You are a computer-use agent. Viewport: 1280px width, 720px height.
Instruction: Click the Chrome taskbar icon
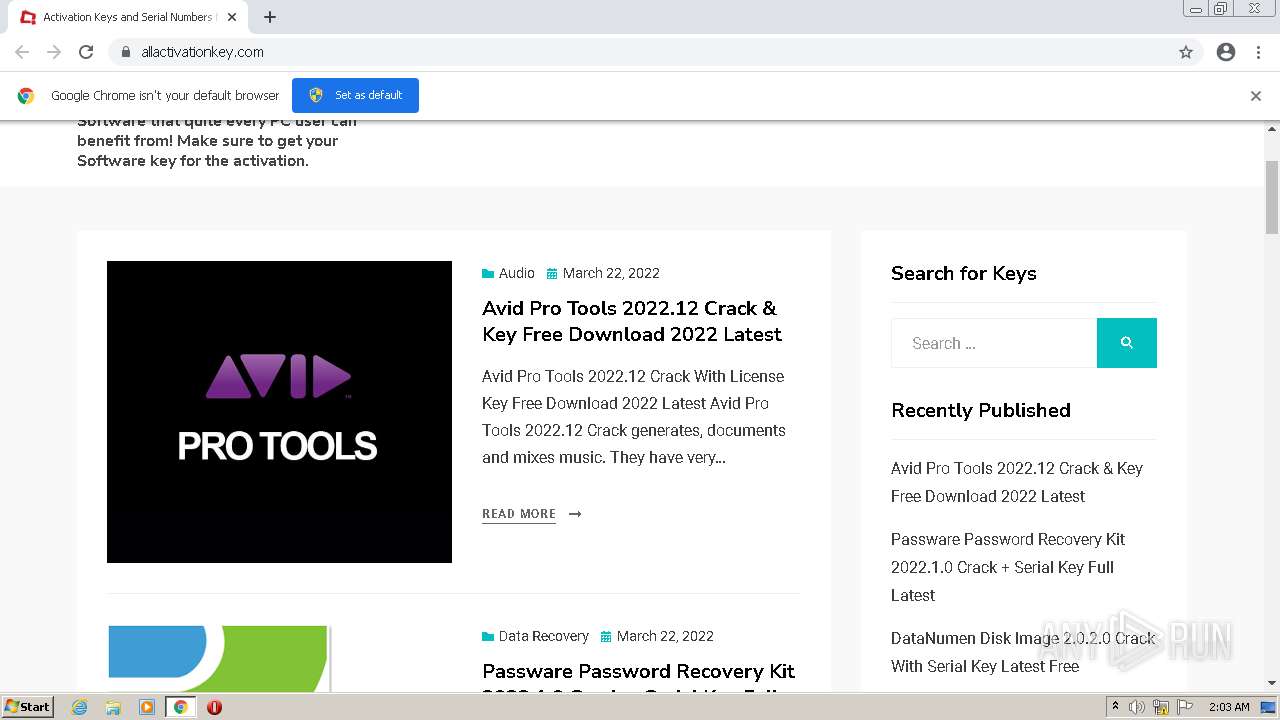180,707
